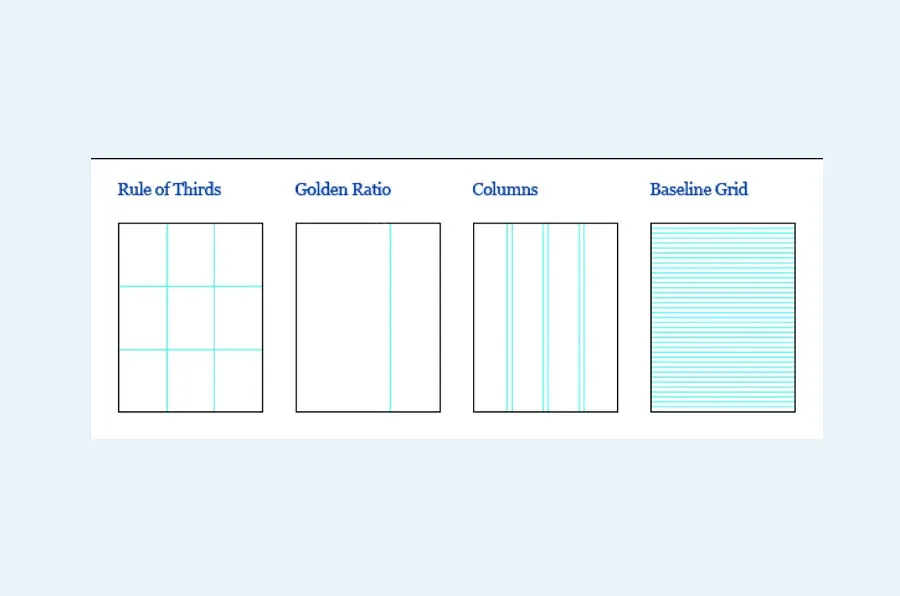Image resolution: width=900 pixels, height=596 pixels.
Task: Select bottom-right cell of Rule of Thirds grid
Action: 238,380
